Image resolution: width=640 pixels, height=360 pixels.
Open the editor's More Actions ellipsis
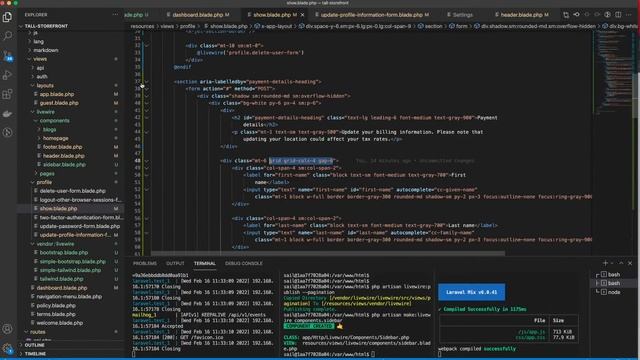629,15
